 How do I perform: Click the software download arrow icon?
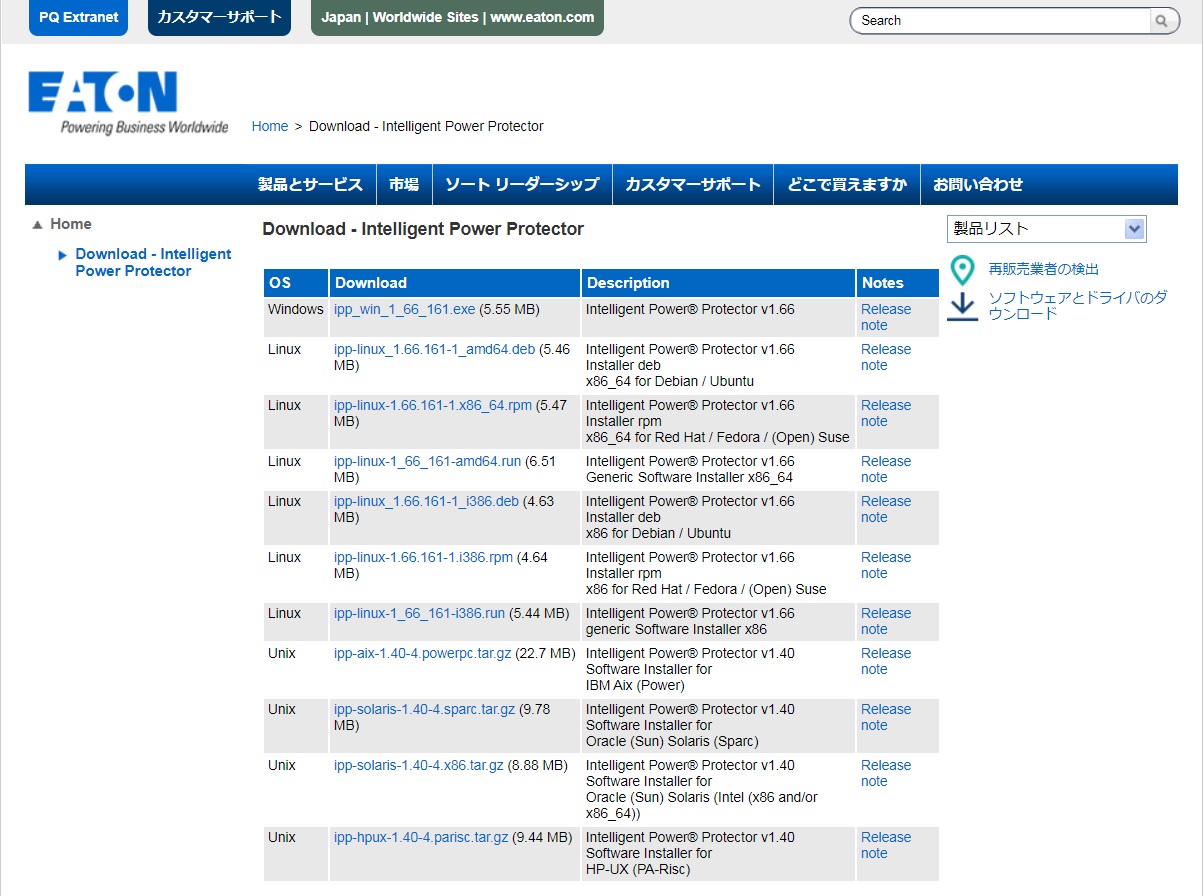(x=962, y=306)
